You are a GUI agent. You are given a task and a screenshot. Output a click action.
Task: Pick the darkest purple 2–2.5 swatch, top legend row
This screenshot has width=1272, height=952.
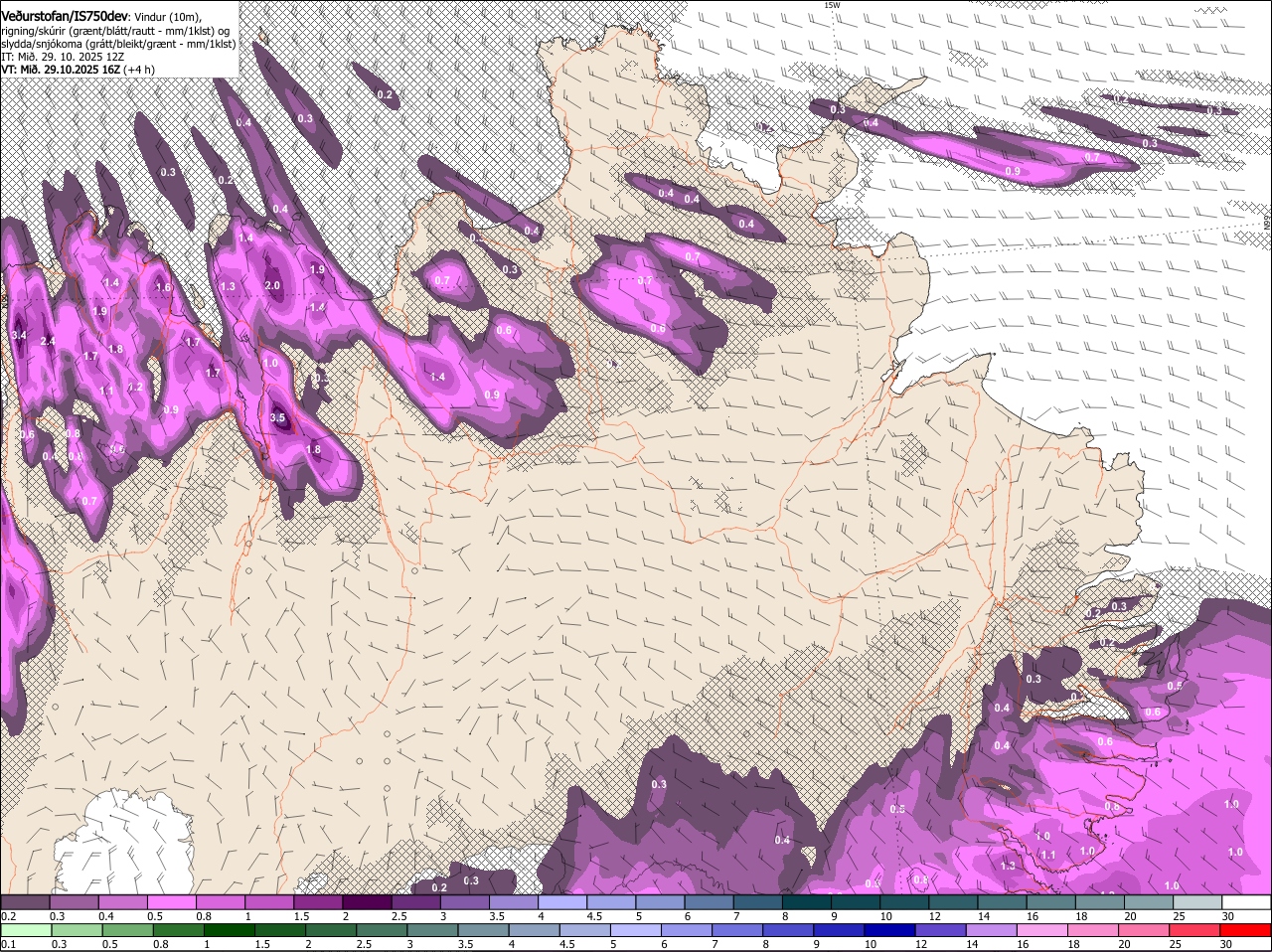pos(367,902)
